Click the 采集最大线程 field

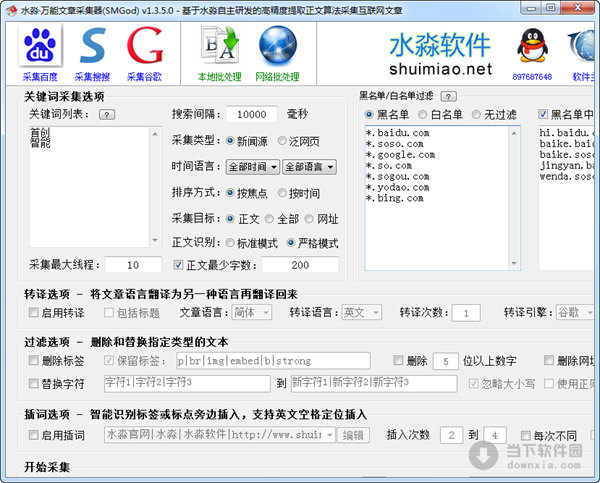[x=133, y=265]
